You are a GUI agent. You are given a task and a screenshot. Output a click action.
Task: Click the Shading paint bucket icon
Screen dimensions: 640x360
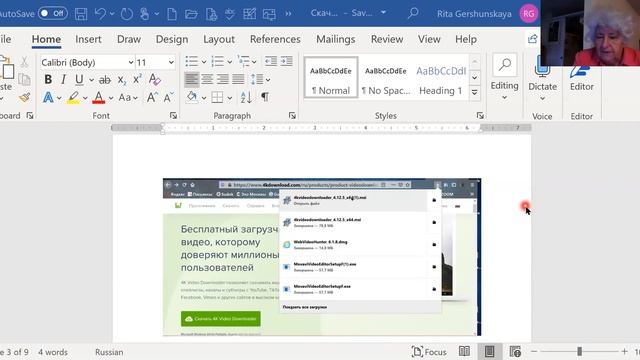click(192, 97)
